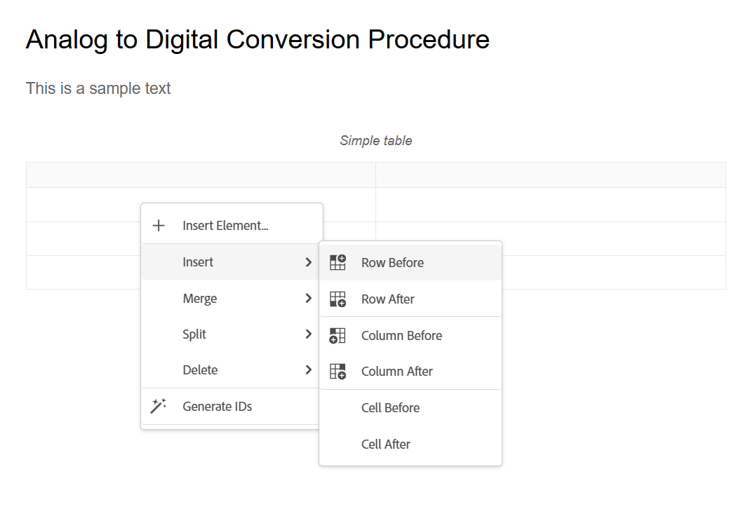Expand the Delete submenu arrow
This screenshot has width=750, height=509.
308,370
